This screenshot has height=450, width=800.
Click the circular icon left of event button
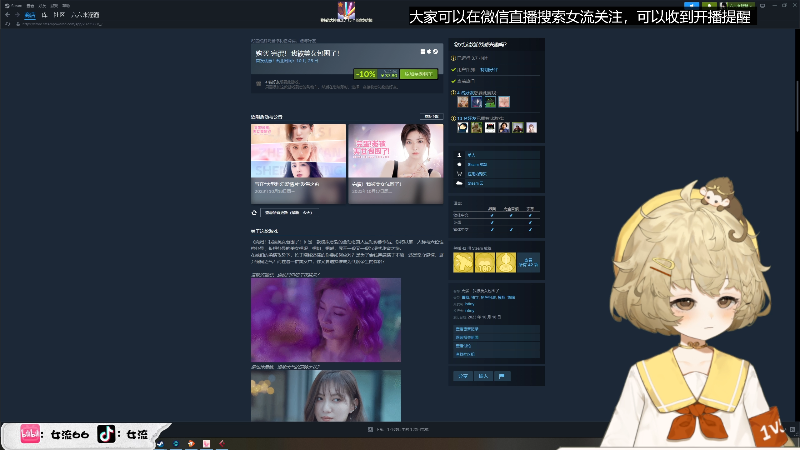(x=254, y=212)
